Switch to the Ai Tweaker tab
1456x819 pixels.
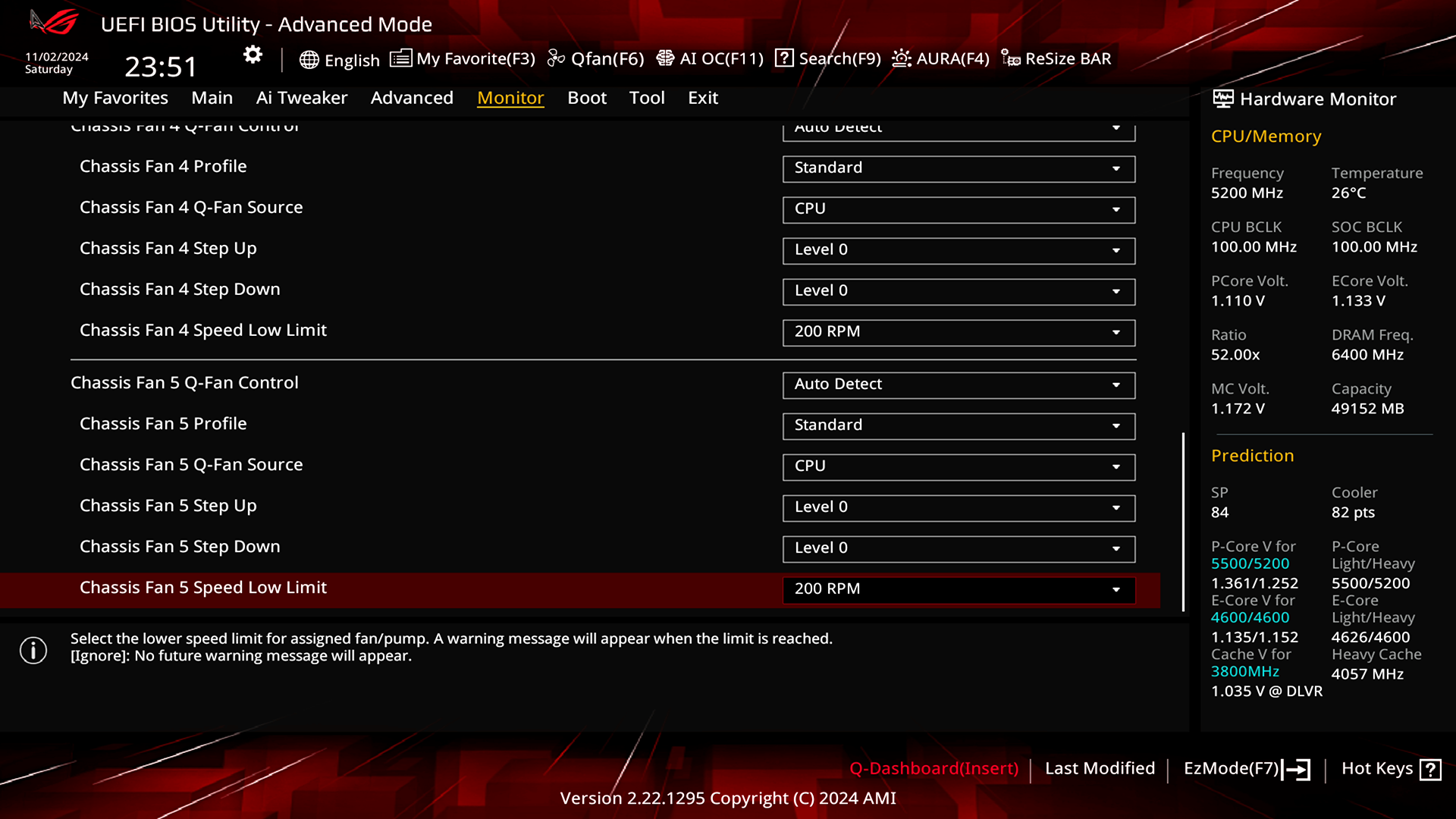tap(302, 97)
